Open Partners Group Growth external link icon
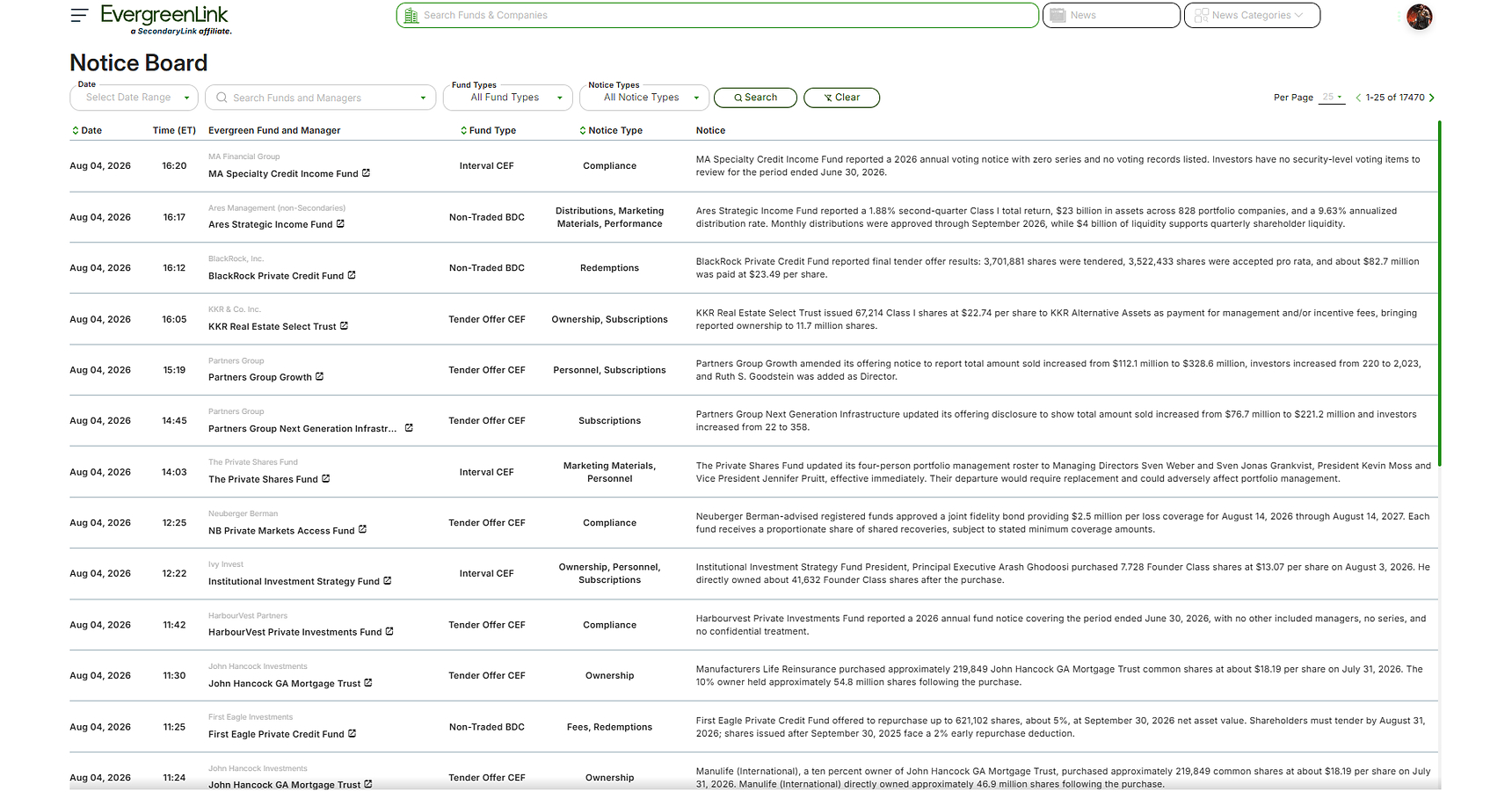 (x=320, y=377)
